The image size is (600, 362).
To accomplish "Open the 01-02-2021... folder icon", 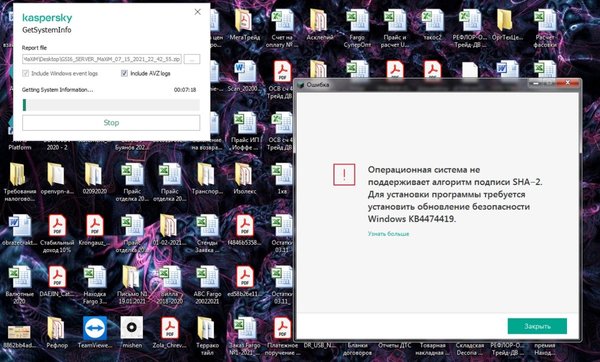I will coord(169,226).
